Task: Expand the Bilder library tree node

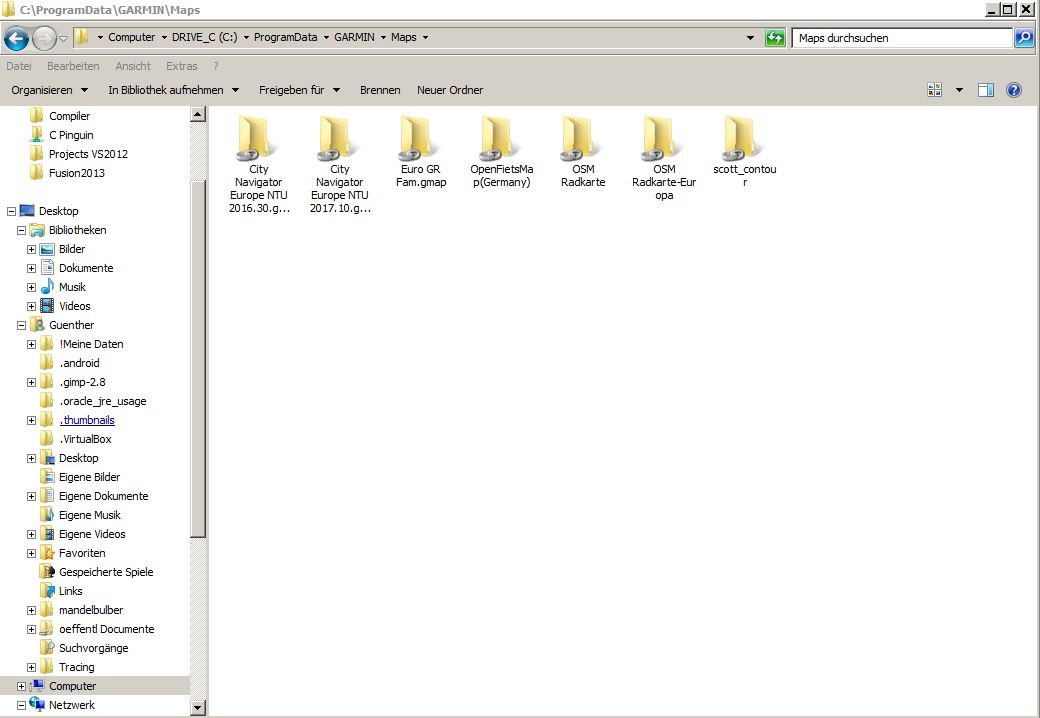Action: click(x=32, y=249)
